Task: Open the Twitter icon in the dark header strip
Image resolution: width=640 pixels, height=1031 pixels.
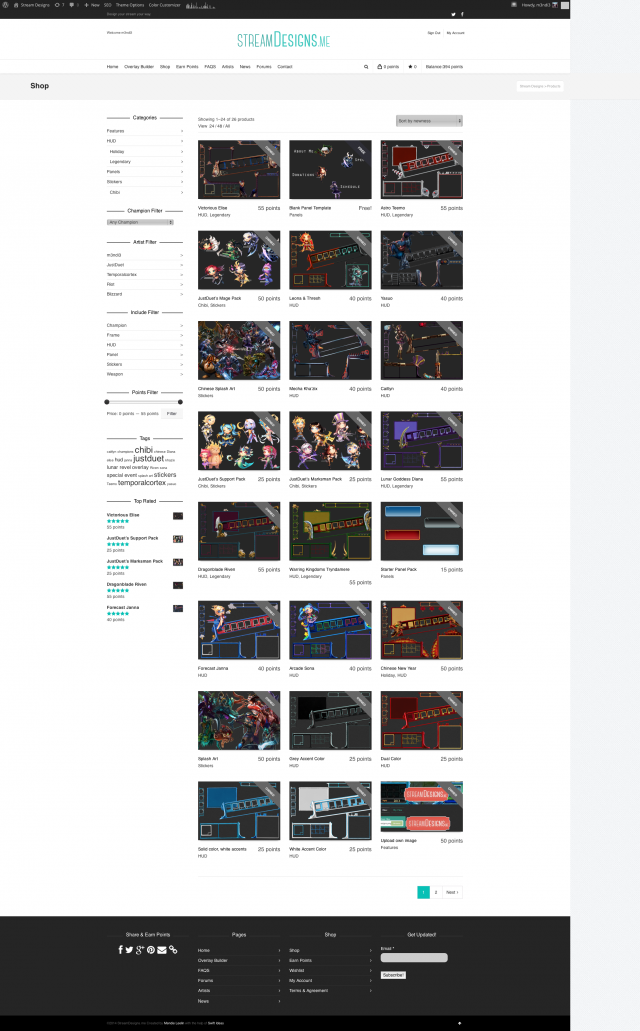Action: click(453, 14)
